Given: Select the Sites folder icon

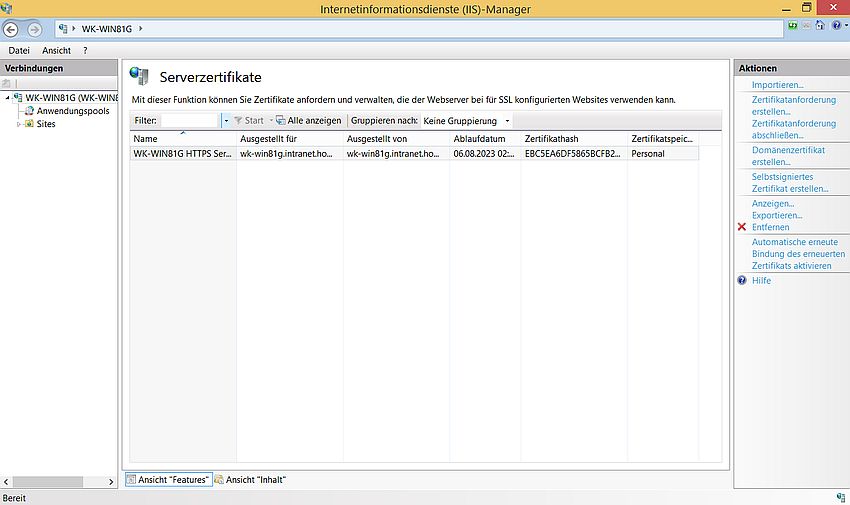Looking at the screenshot, I should 29,124.
